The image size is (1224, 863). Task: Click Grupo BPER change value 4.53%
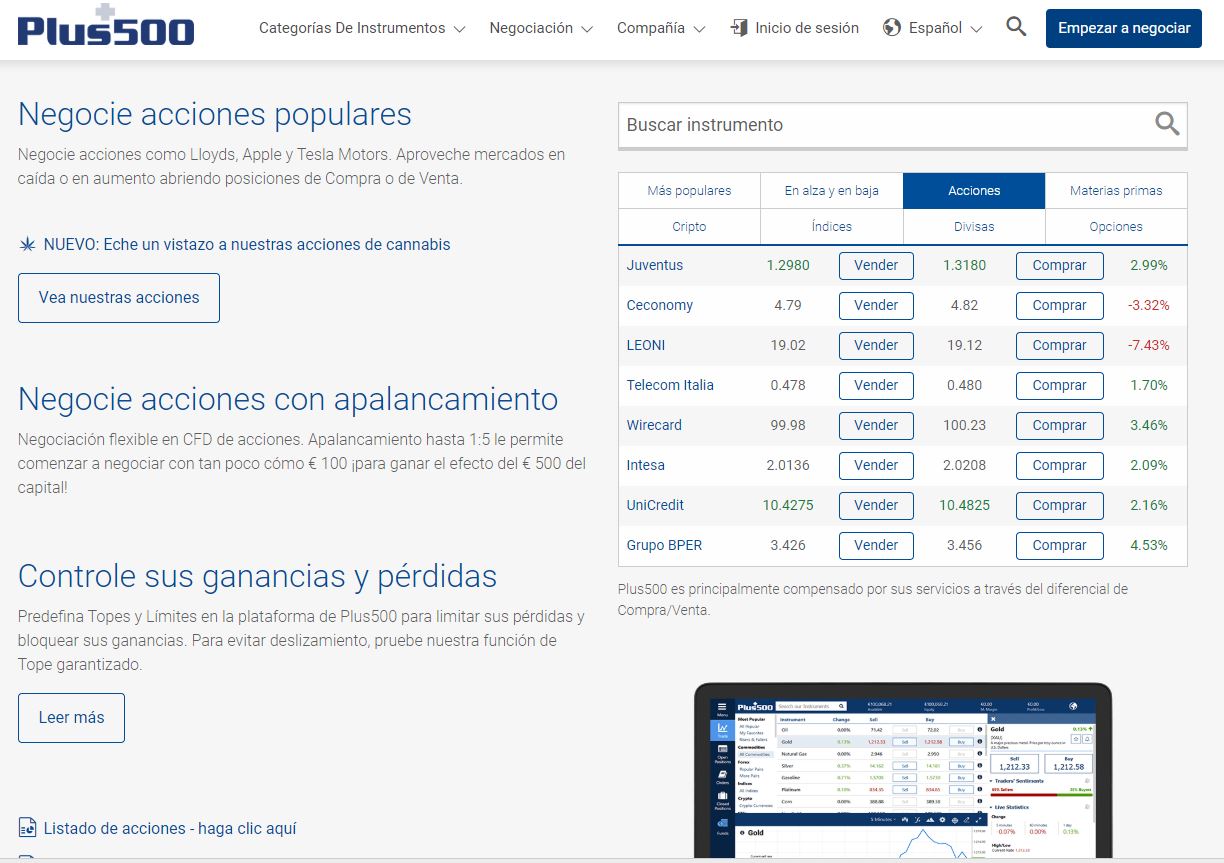pyautogui.click(x=1149, y=545)
